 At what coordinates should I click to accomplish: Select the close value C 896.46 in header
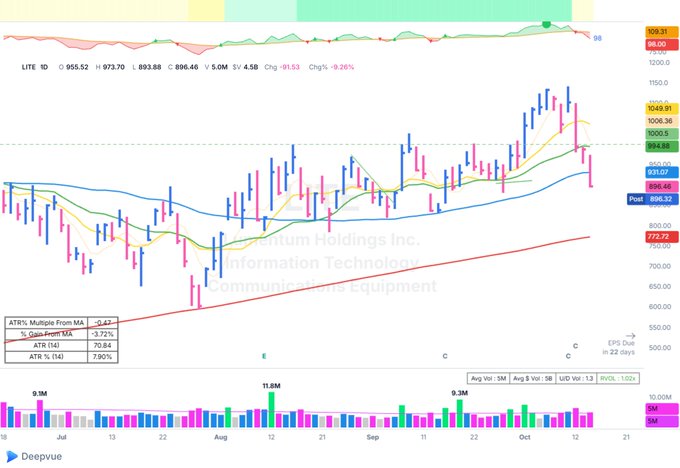tap(183, 67)
